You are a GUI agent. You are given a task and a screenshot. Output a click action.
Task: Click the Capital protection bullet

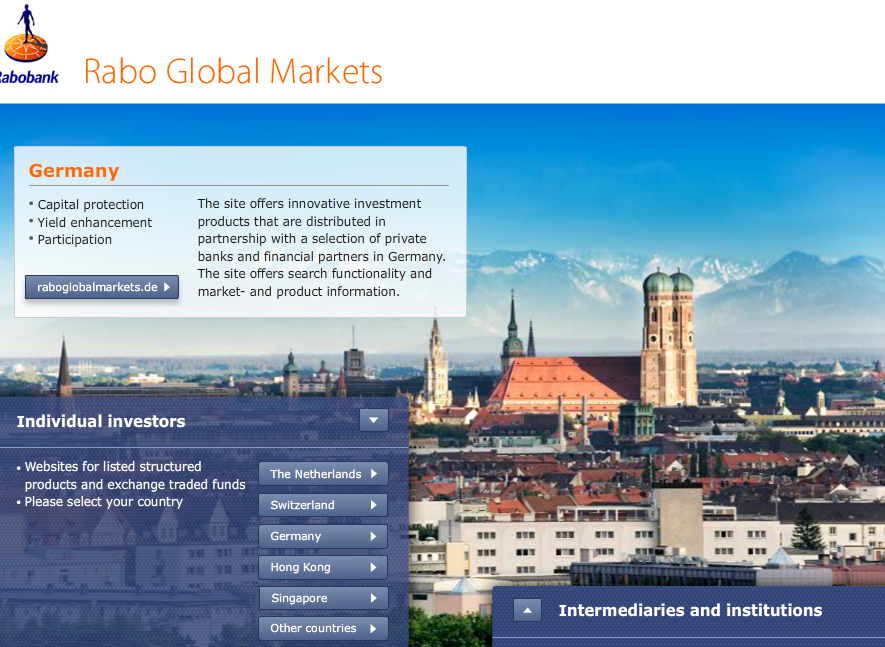tap(90, 204)
